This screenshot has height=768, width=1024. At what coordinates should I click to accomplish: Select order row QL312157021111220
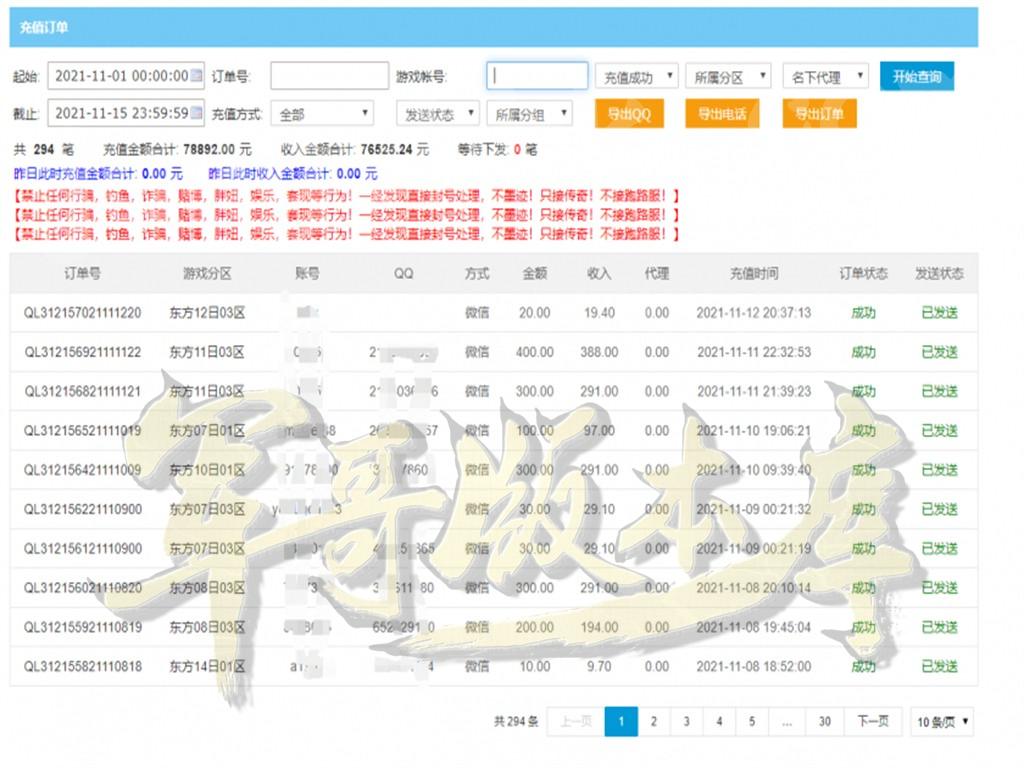tap(83, 313)
